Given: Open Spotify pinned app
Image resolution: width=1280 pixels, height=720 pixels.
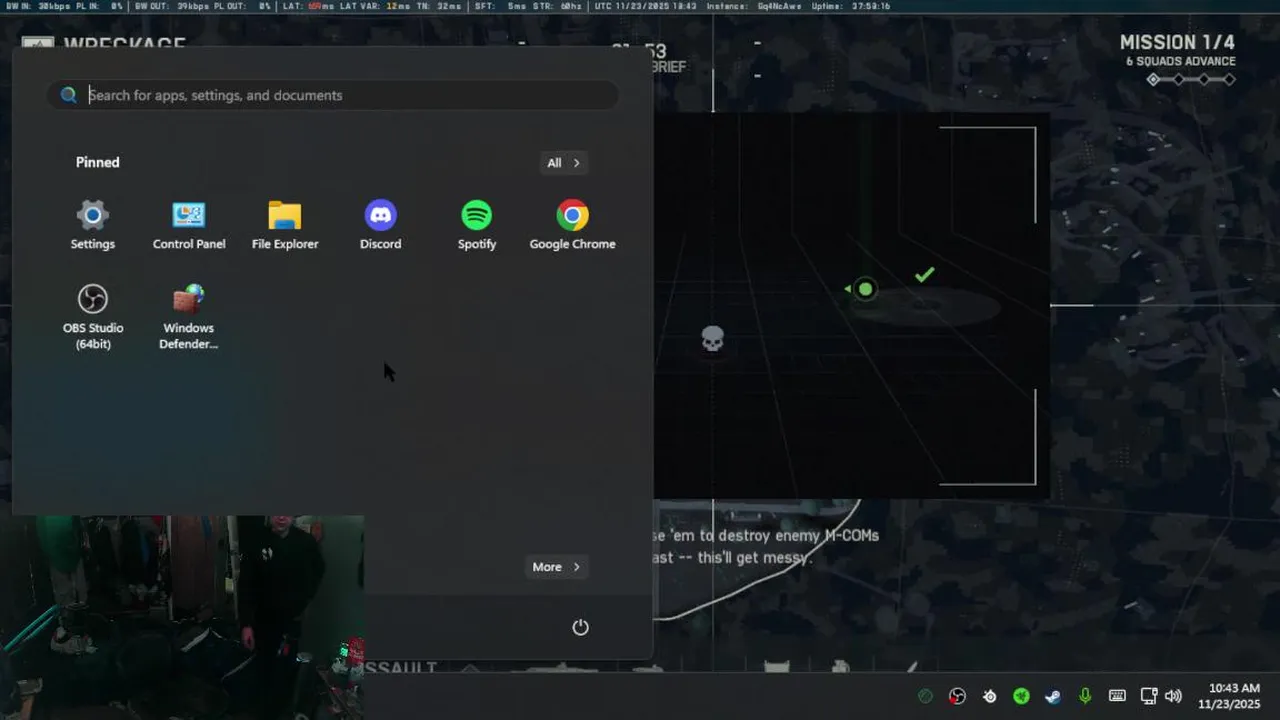Looking at the screenshot, I should click(477, 225).
